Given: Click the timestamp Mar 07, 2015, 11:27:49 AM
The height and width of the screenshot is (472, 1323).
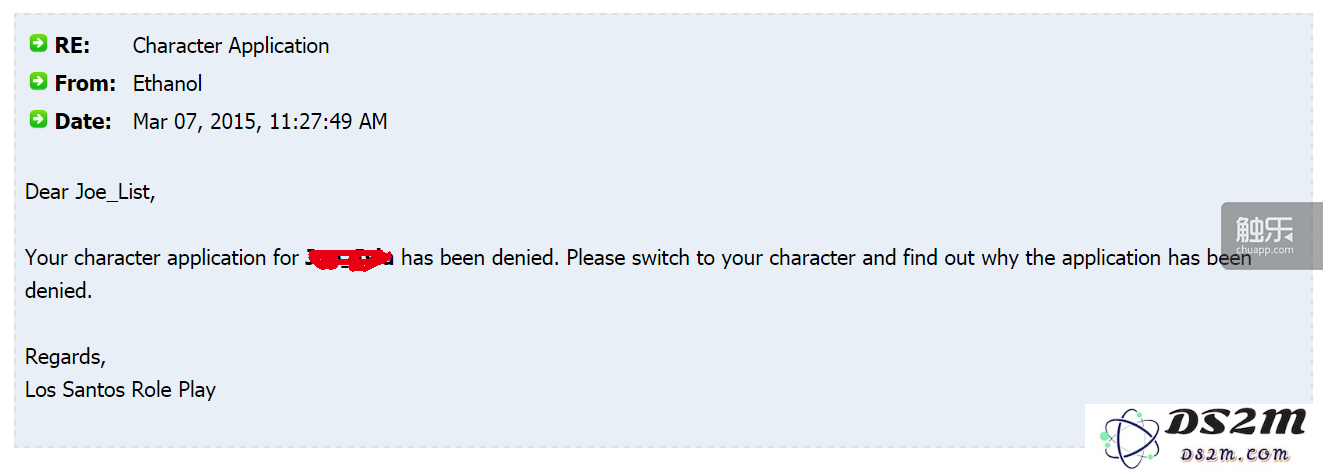Looking at the screenshot, I should point(260,122).
